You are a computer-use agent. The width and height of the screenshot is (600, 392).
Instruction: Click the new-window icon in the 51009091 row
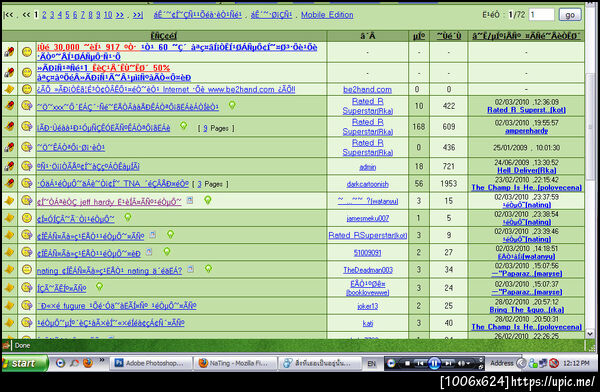[149, 252]
